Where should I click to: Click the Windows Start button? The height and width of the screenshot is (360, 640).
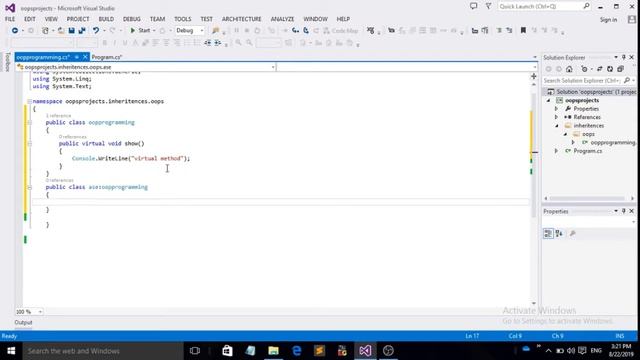click(x=11, y=351)
